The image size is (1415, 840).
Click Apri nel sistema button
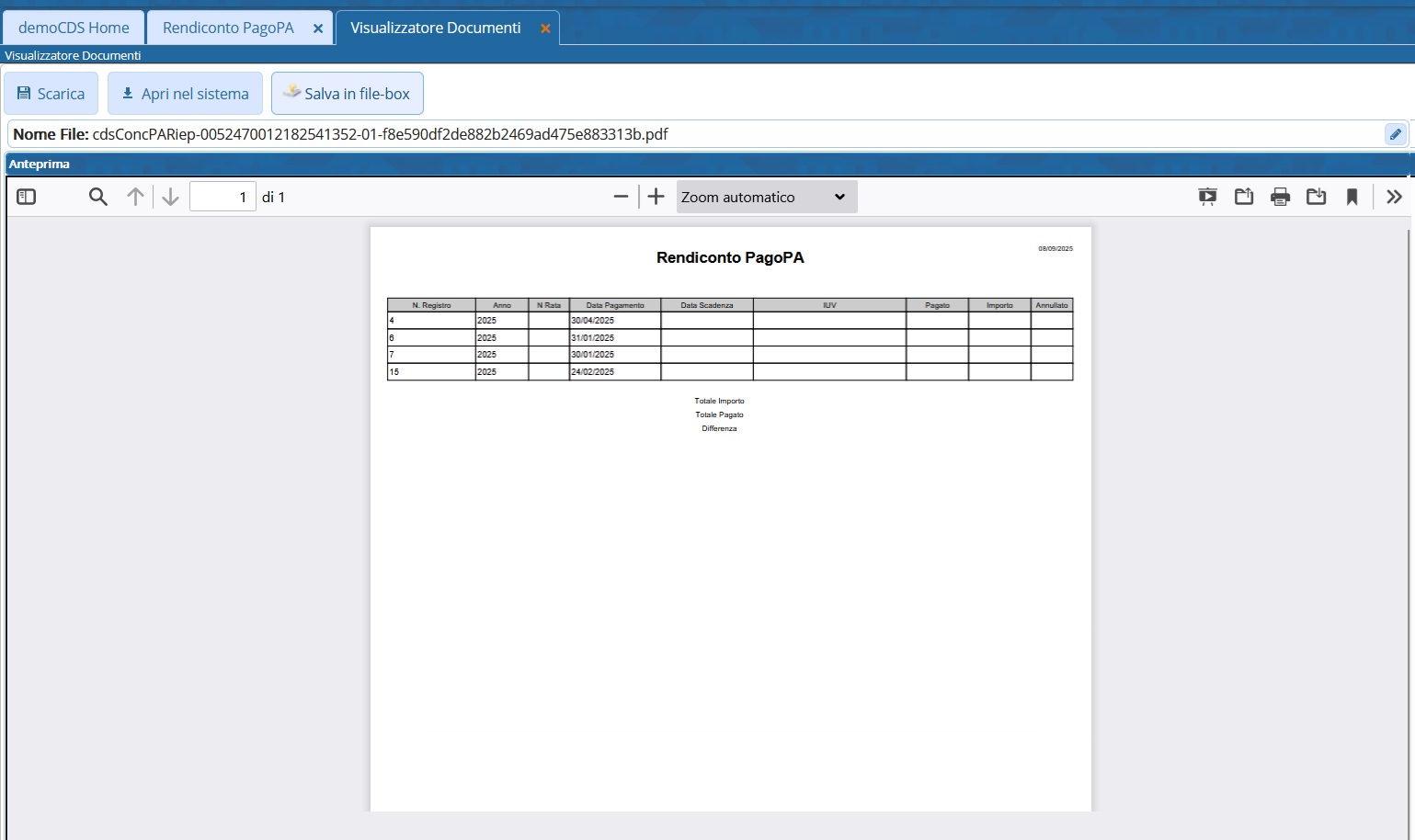pos(185,94)
